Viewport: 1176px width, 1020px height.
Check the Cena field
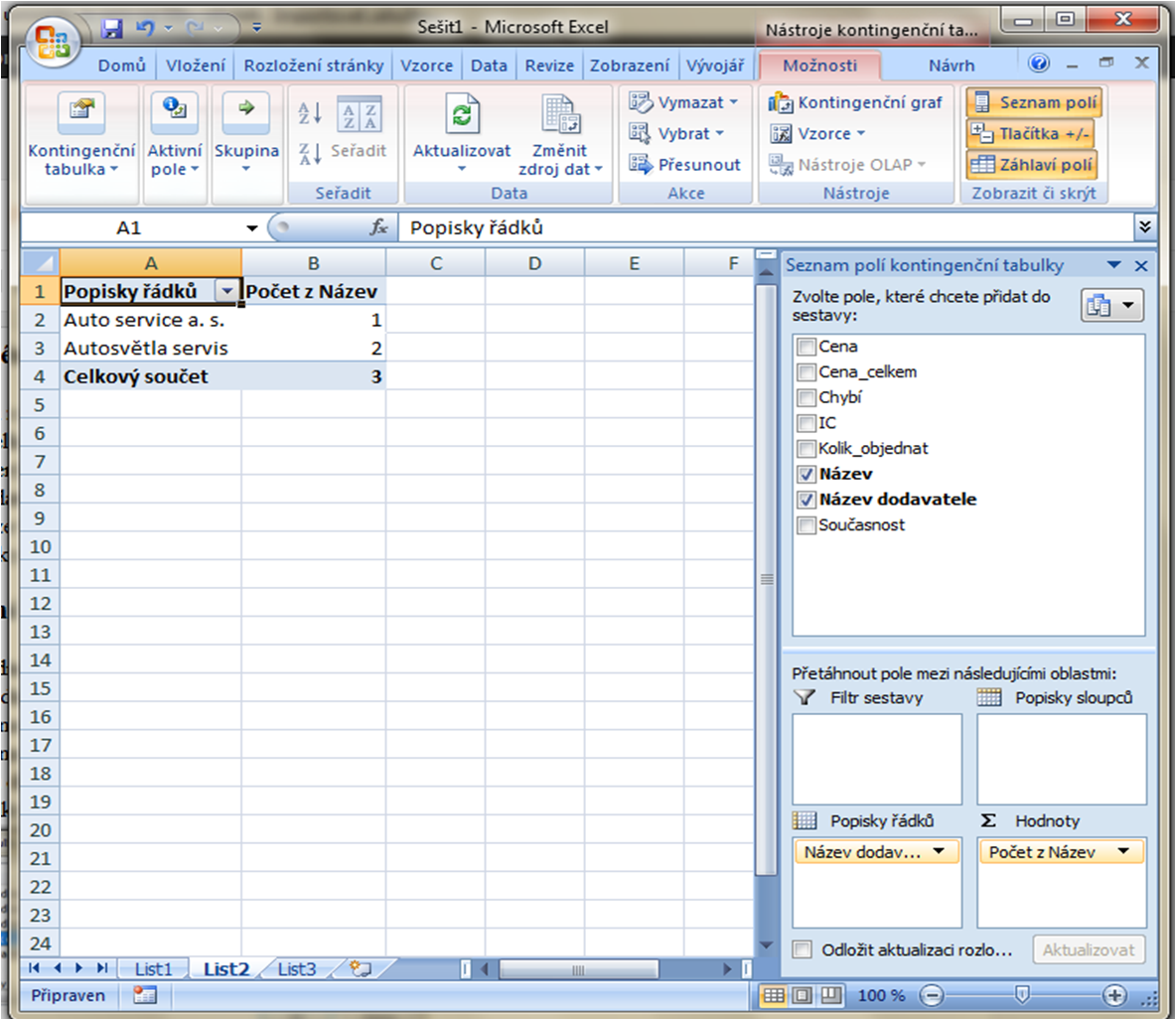[x=807, y=347]
